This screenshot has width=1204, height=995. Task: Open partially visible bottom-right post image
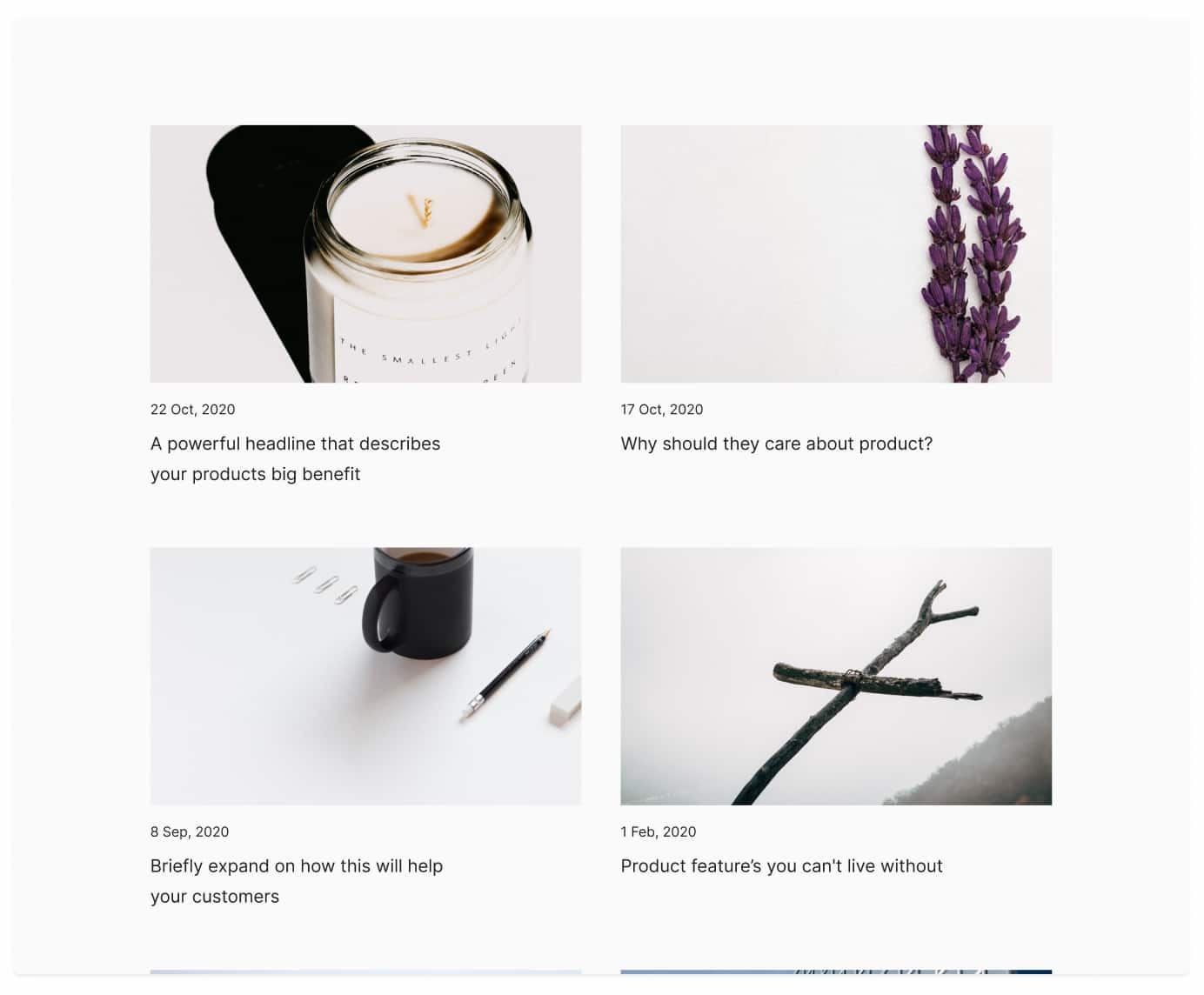[836, 972]
